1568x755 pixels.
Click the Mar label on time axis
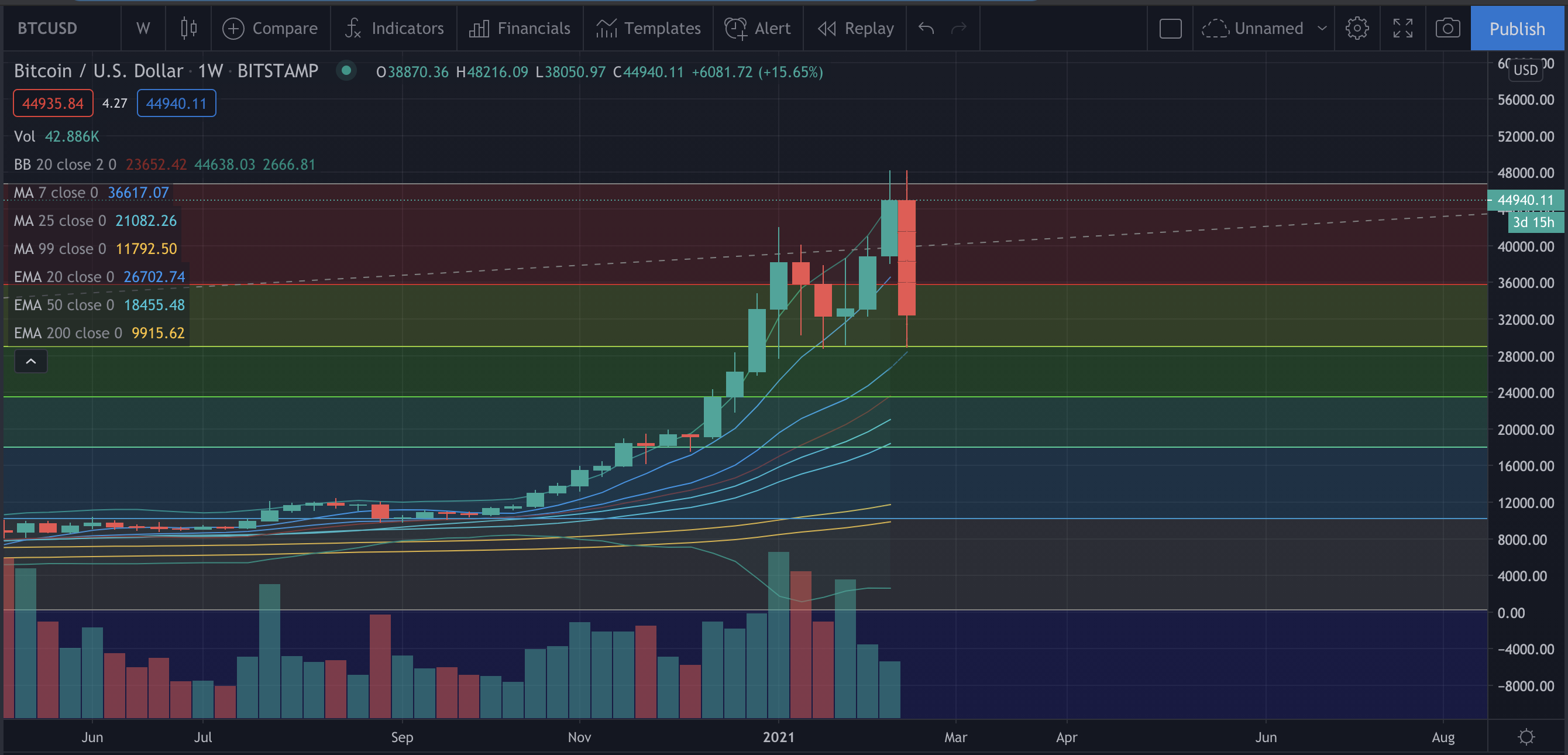pos(955,737)
